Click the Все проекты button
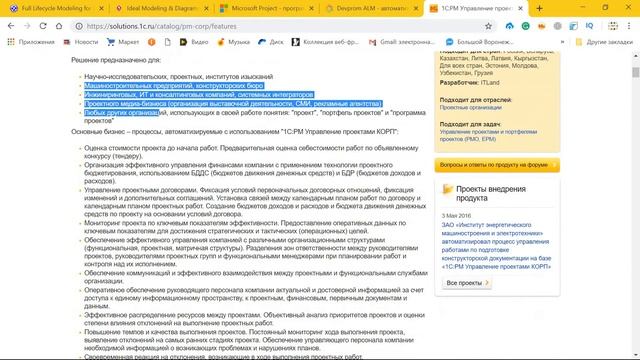 (x=467, y=283)
